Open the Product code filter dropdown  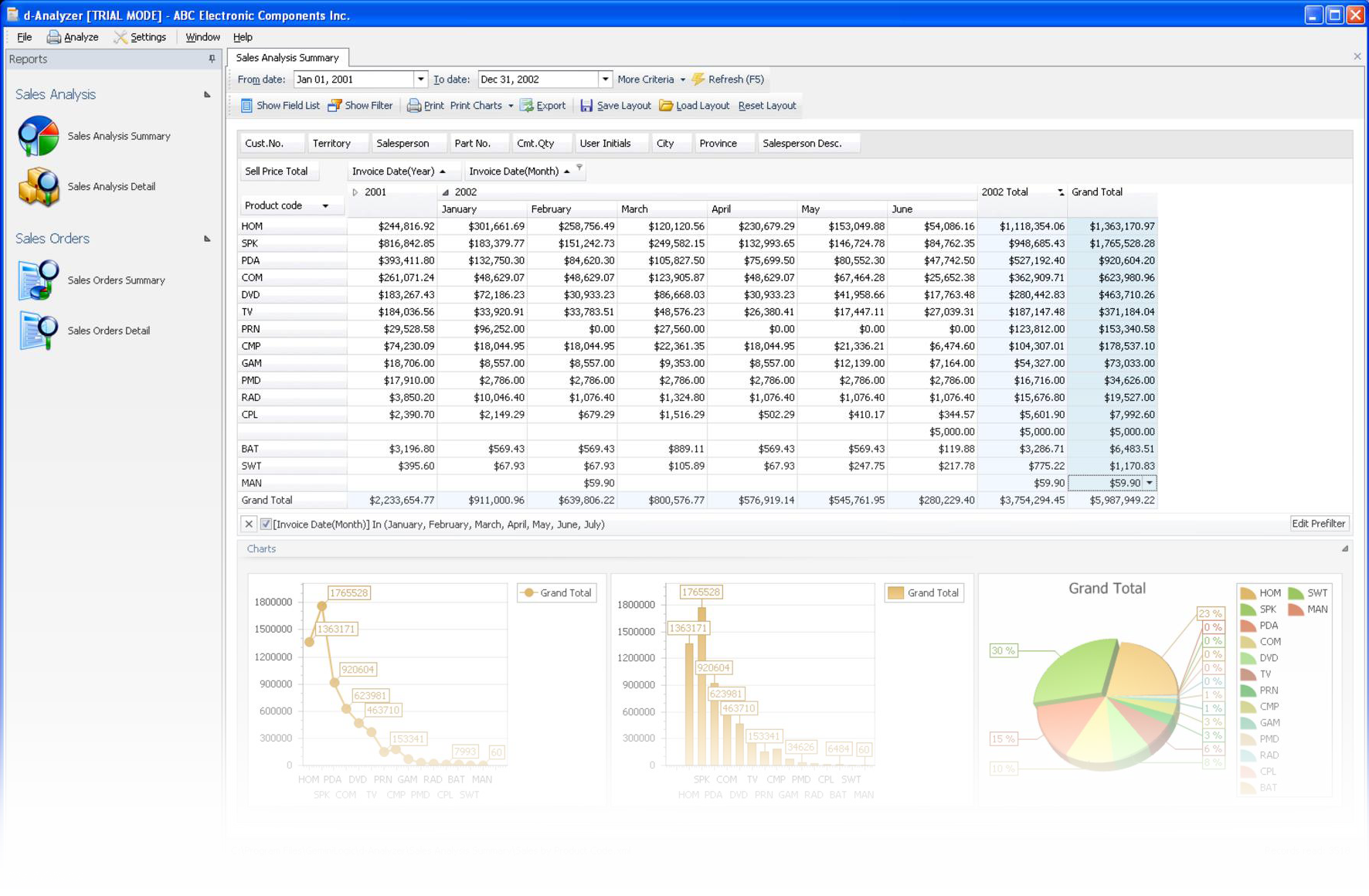[x=325, y=206]
